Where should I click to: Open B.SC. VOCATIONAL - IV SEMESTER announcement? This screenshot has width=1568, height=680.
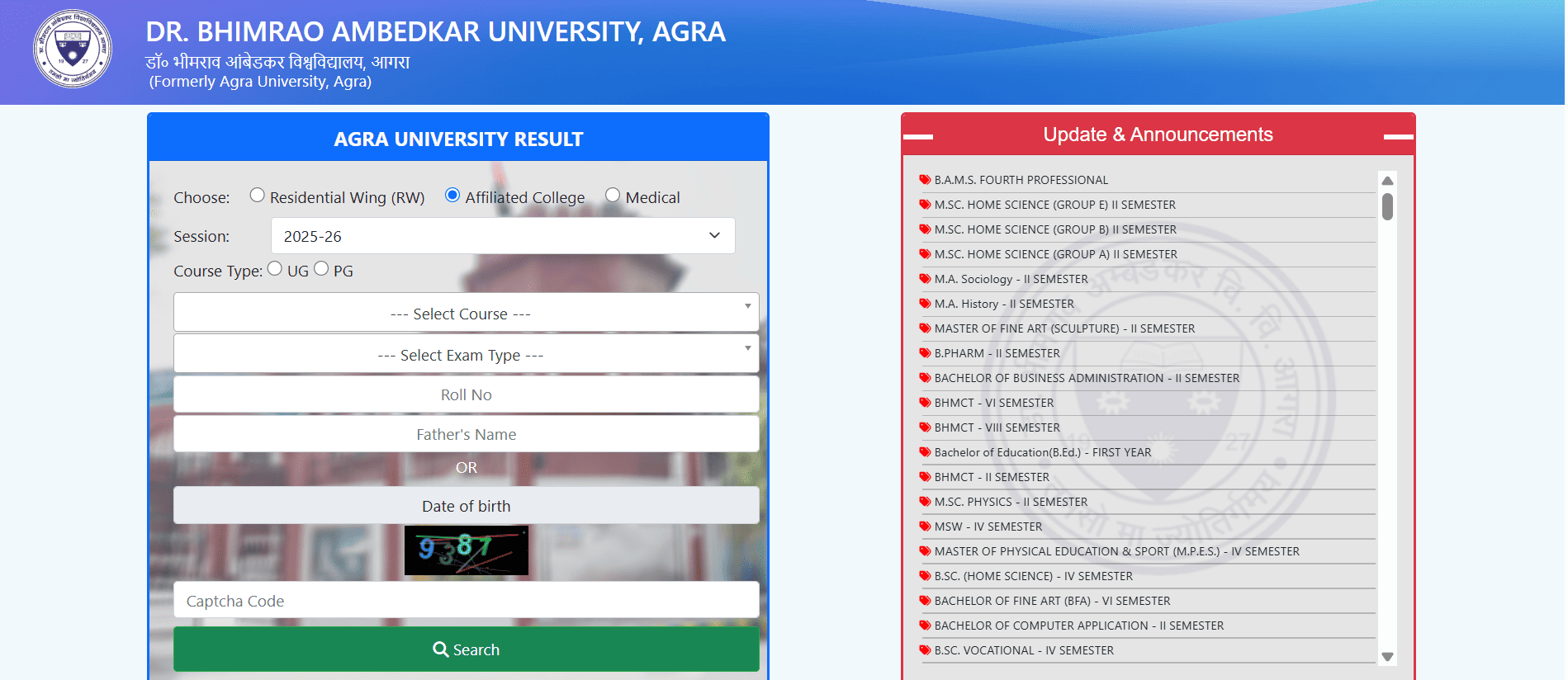(1024, 650)
